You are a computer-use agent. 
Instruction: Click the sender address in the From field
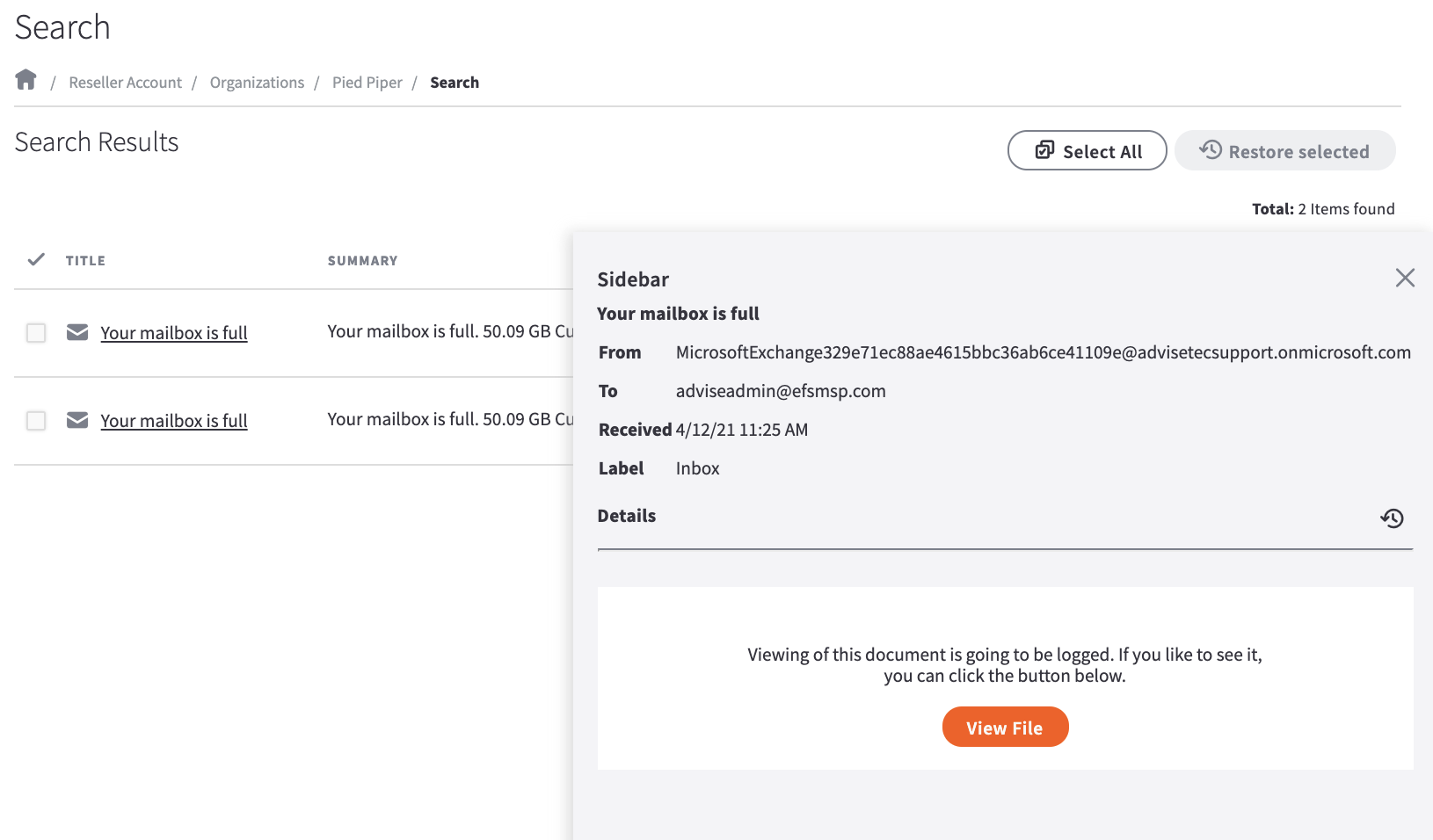1043,352
